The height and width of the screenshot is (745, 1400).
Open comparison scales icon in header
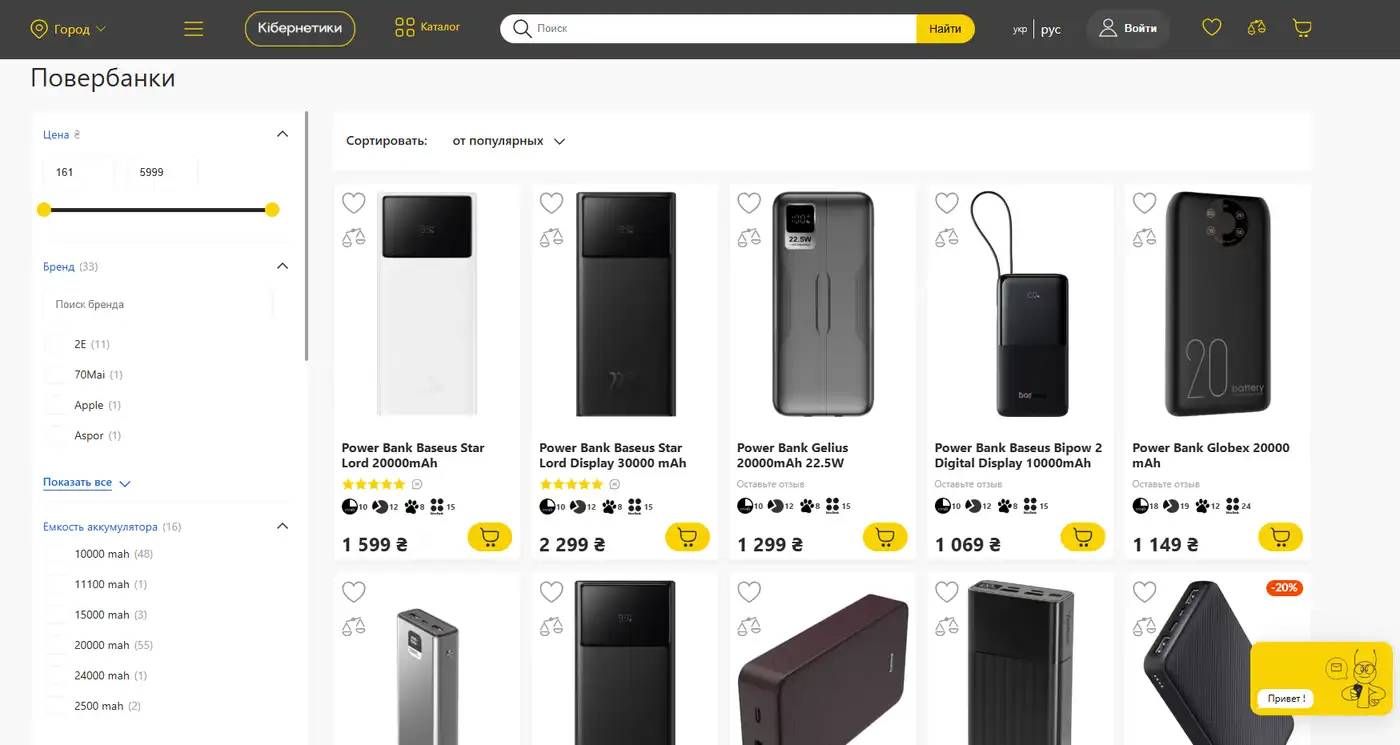[x=1257, y=28]
